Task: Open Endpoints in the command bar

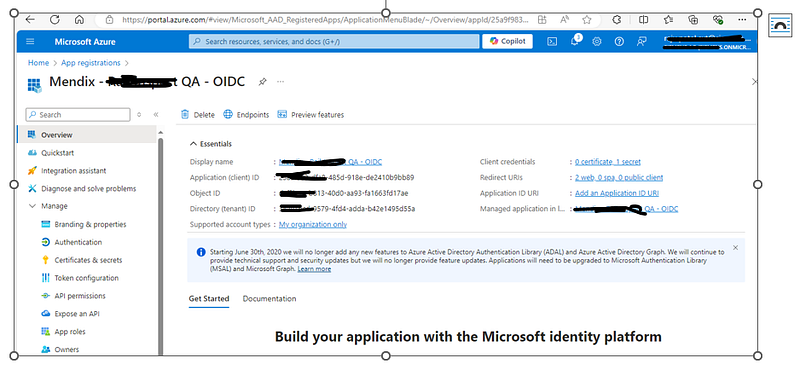Action: click(246, 115)
